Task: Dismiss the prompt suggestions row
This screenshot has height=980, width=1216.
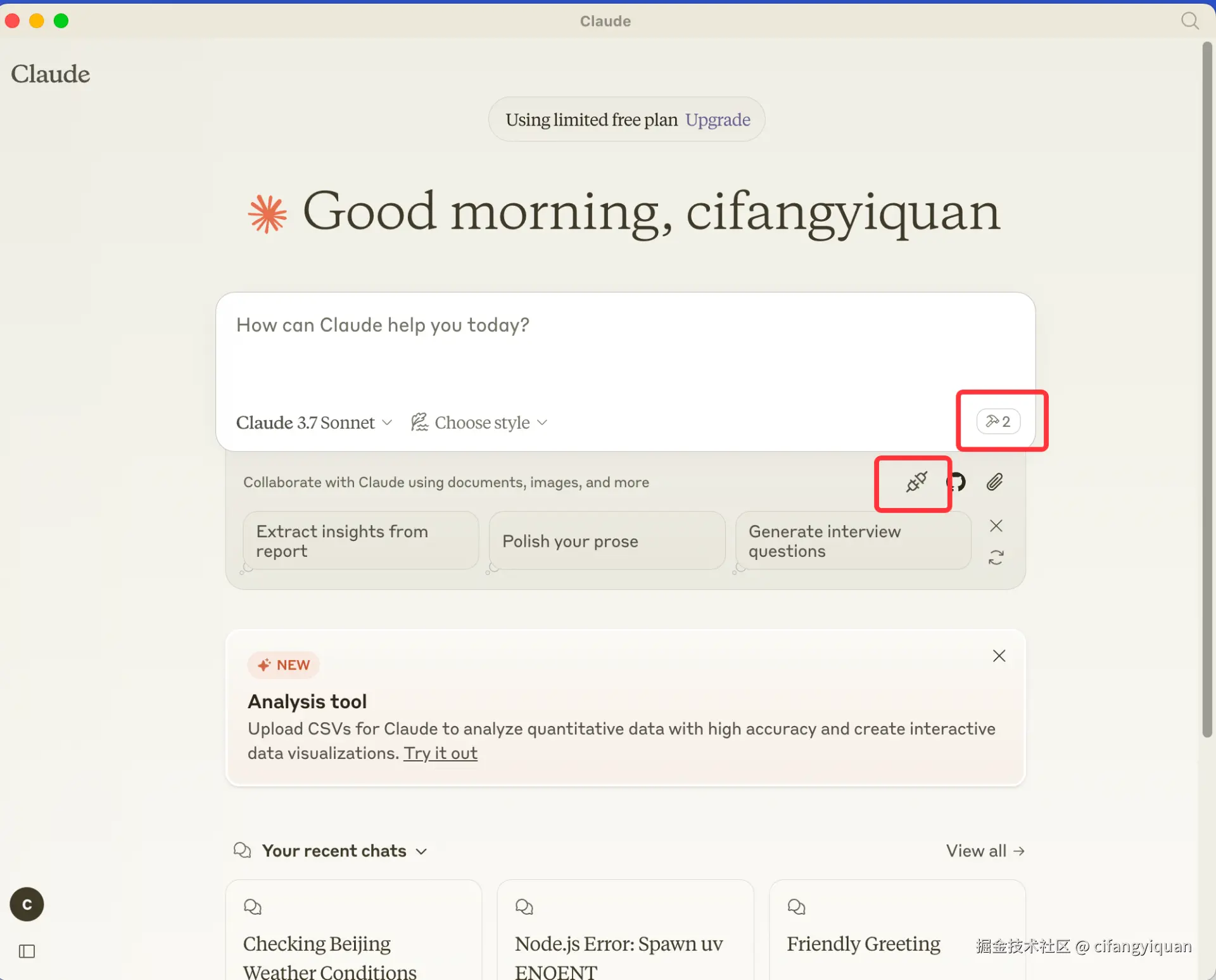Action: click(x=996, y=526)
